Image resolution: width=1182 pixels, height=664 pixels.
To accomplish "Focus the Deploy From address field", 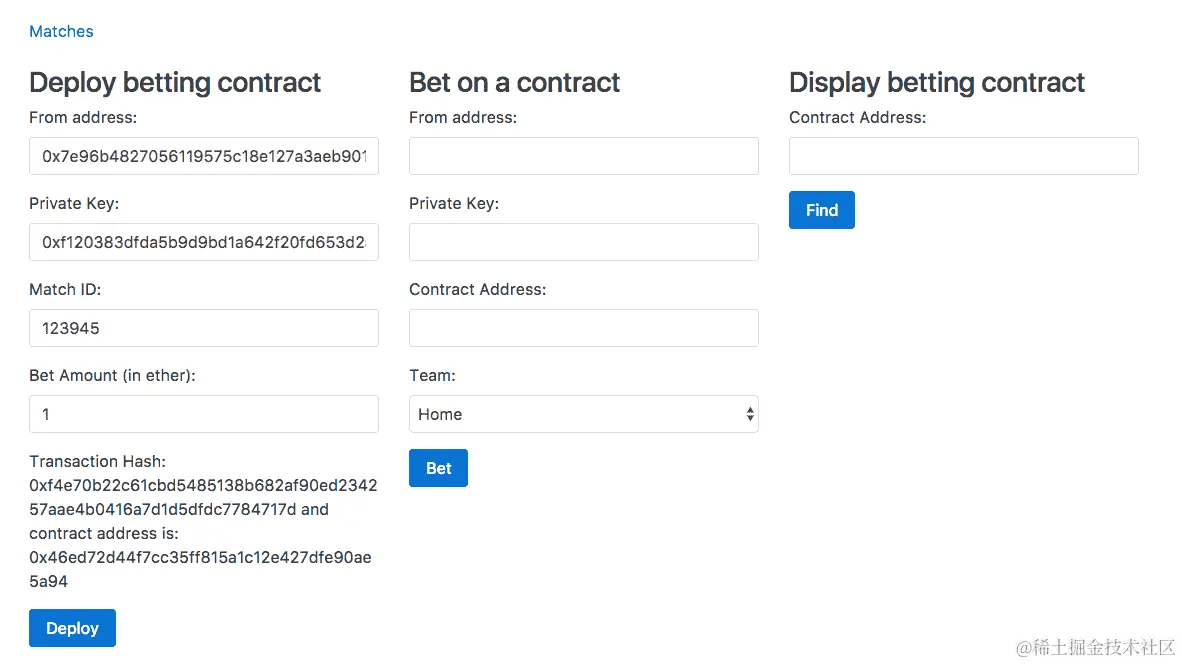I will coord(204,156).
